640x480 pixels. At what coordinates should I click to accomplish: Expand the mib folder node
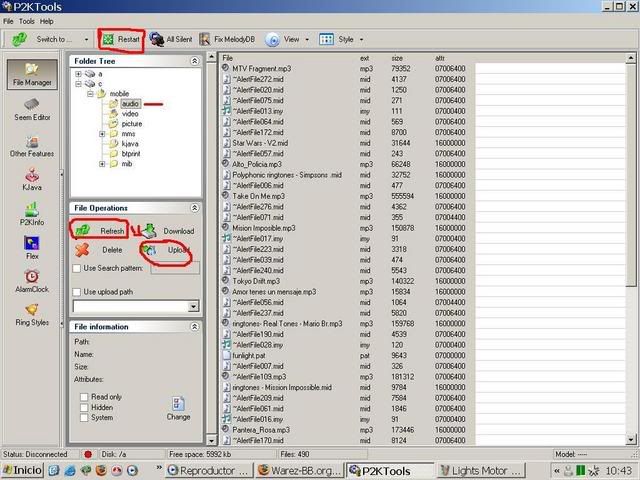click(102, 164)
